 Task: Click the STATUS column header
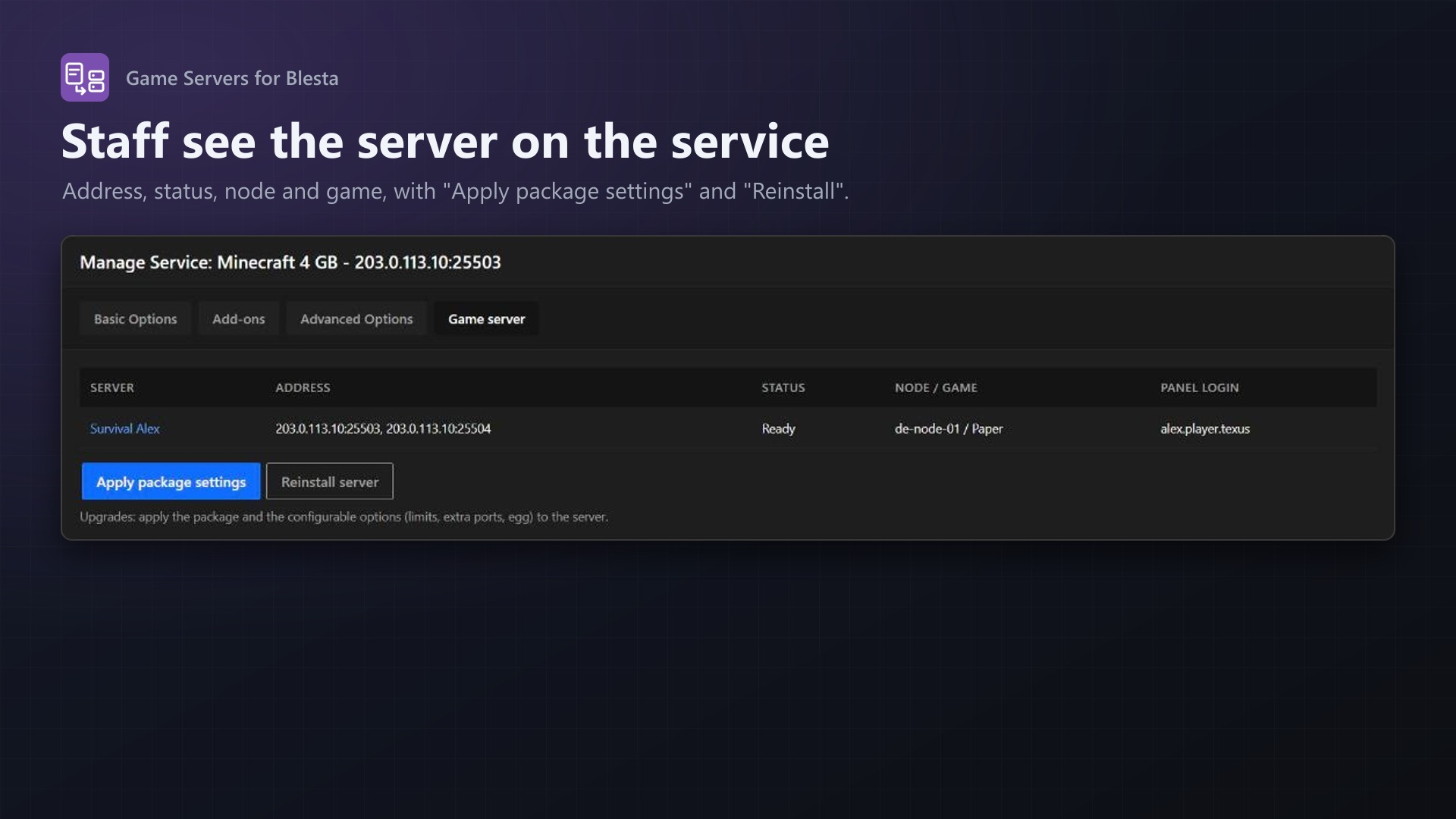coord(783,388)
